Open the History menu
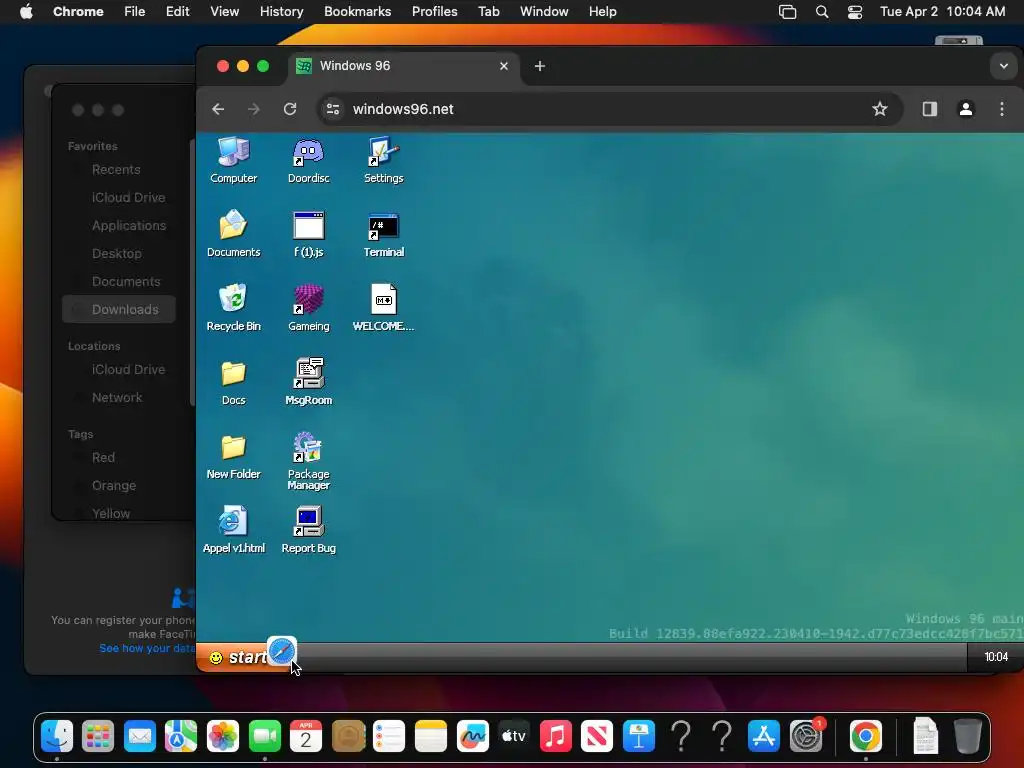This screenshot has width=1024, height=768. [x=281, y=12]
